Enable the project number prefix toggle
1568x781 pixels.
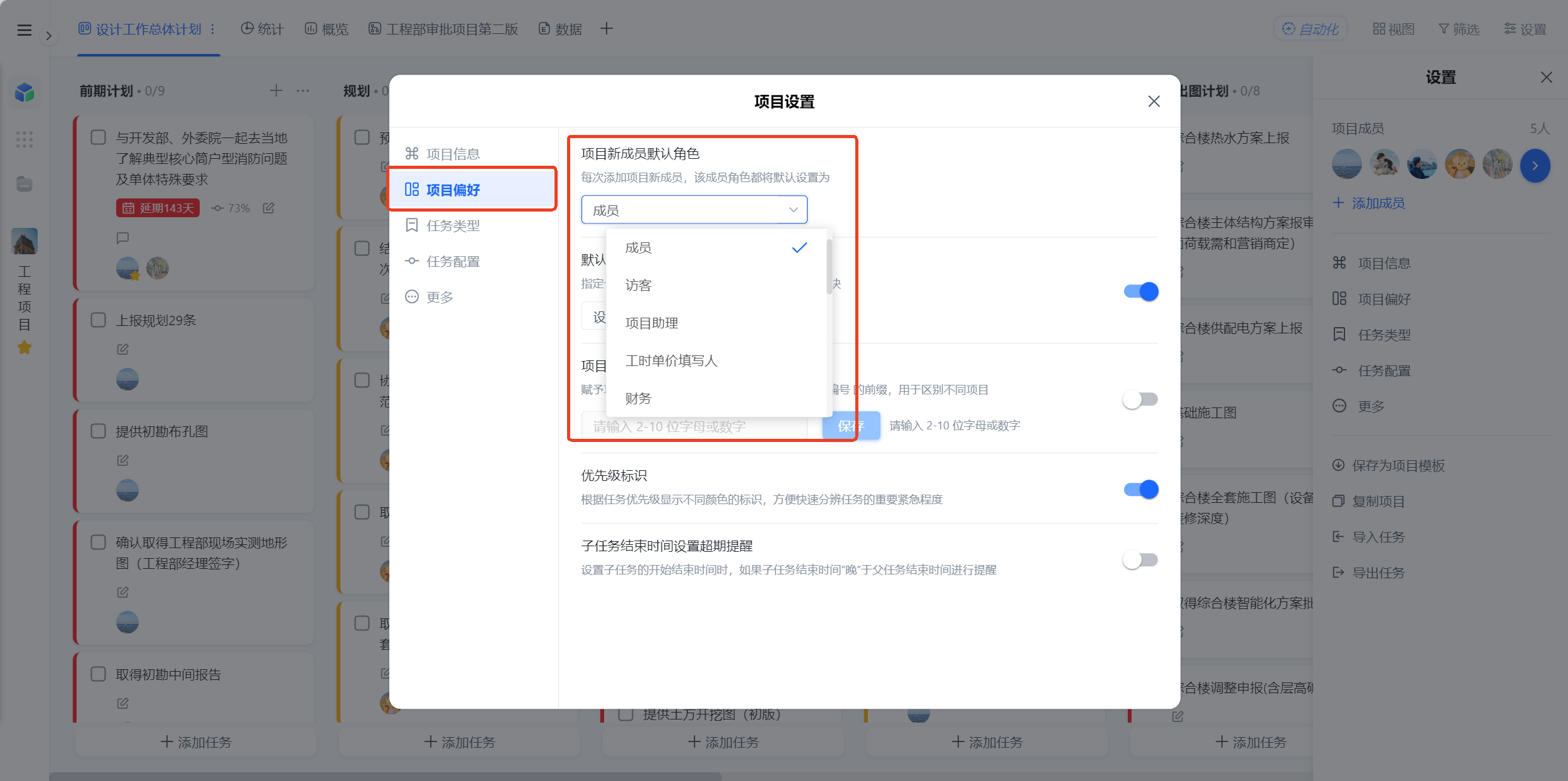pos(1140,399)
